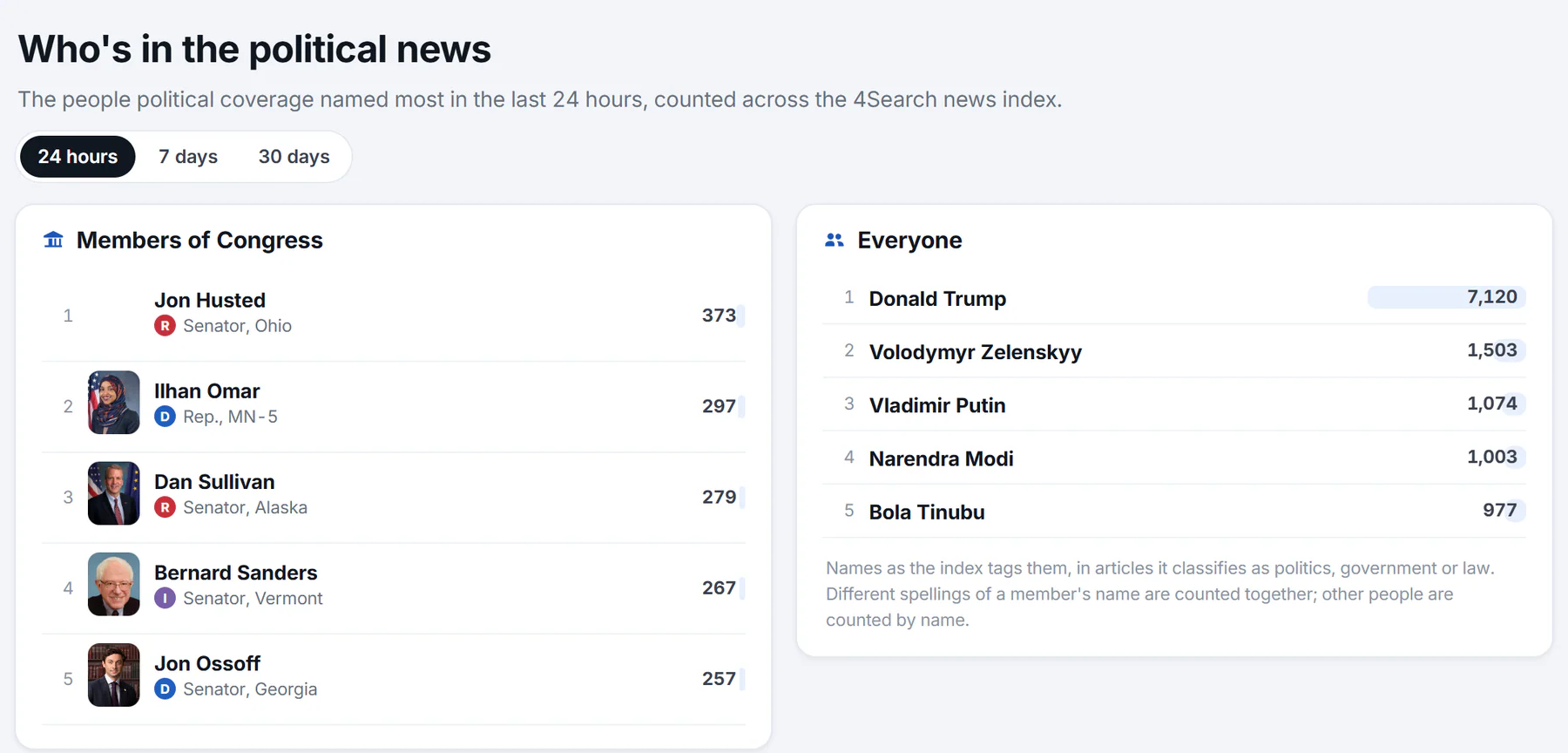Click the 'Senator, Ohio' label
The width and height of the screenshot is (1568, 753).
(x=237, y=326)
